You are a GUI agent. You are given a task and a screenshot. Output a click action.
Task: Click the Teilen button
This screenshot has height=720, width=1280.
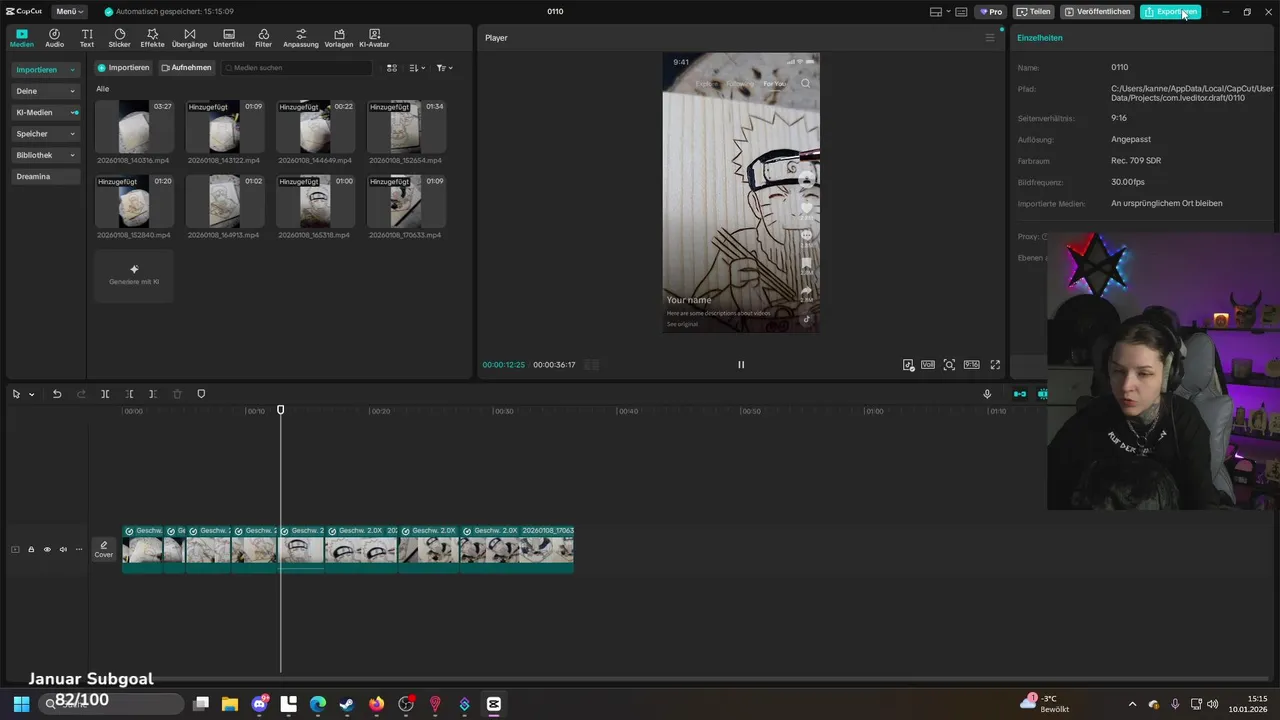pos(1034,12)
